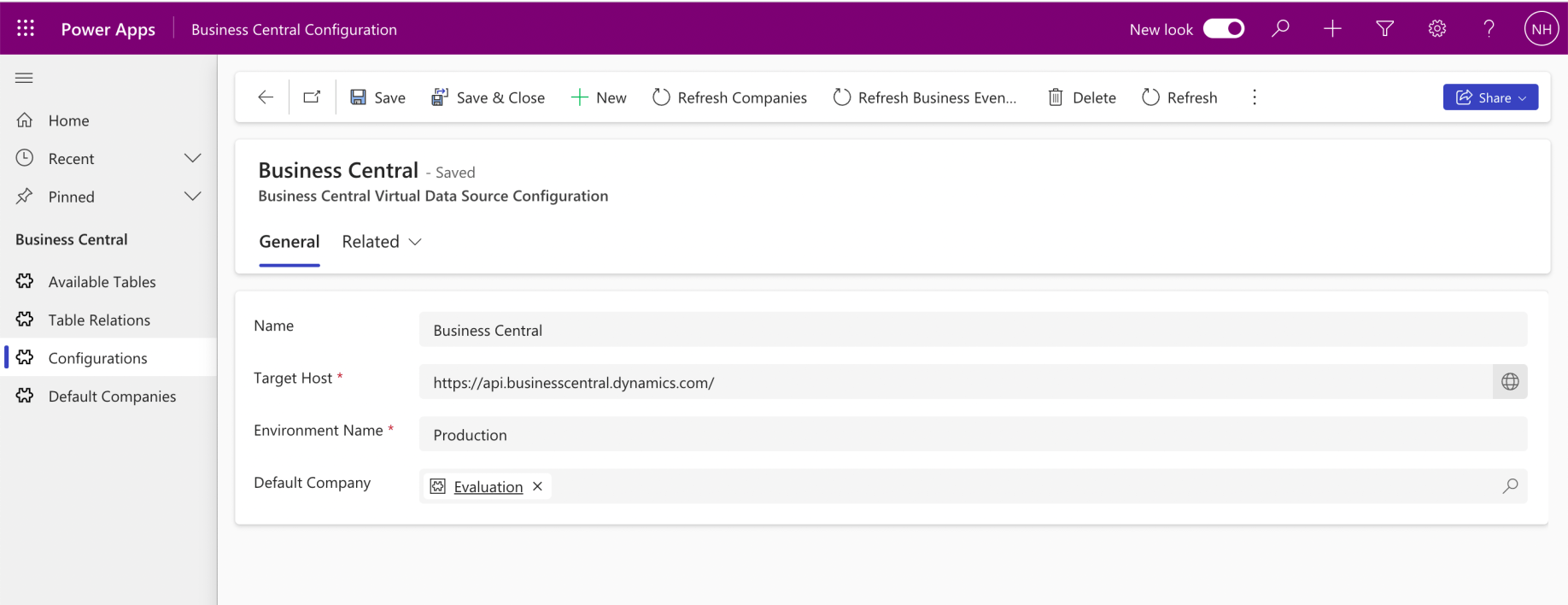This screenshot has height=605, width=1568.
Task: Open the Share button dropdown
Action: point(1490,97)
